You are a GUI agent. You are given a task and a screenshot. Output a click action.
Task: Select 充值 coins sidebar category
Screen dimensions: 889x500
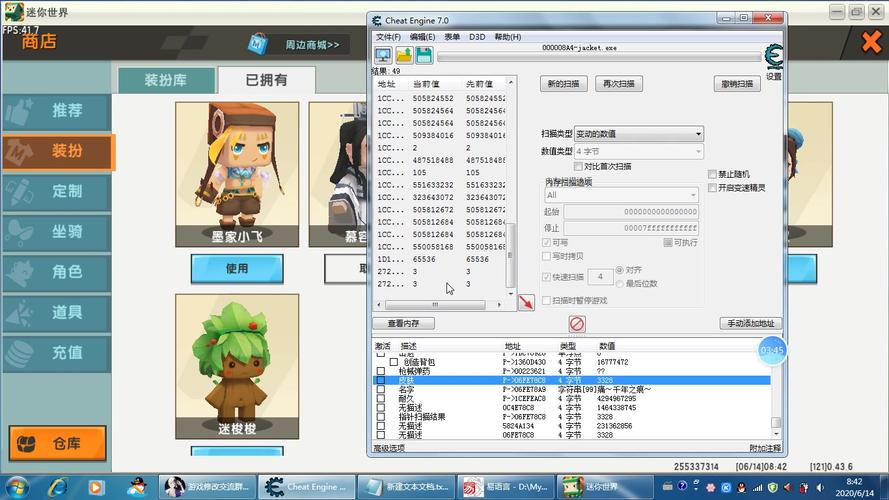click(x=57, y=353)
